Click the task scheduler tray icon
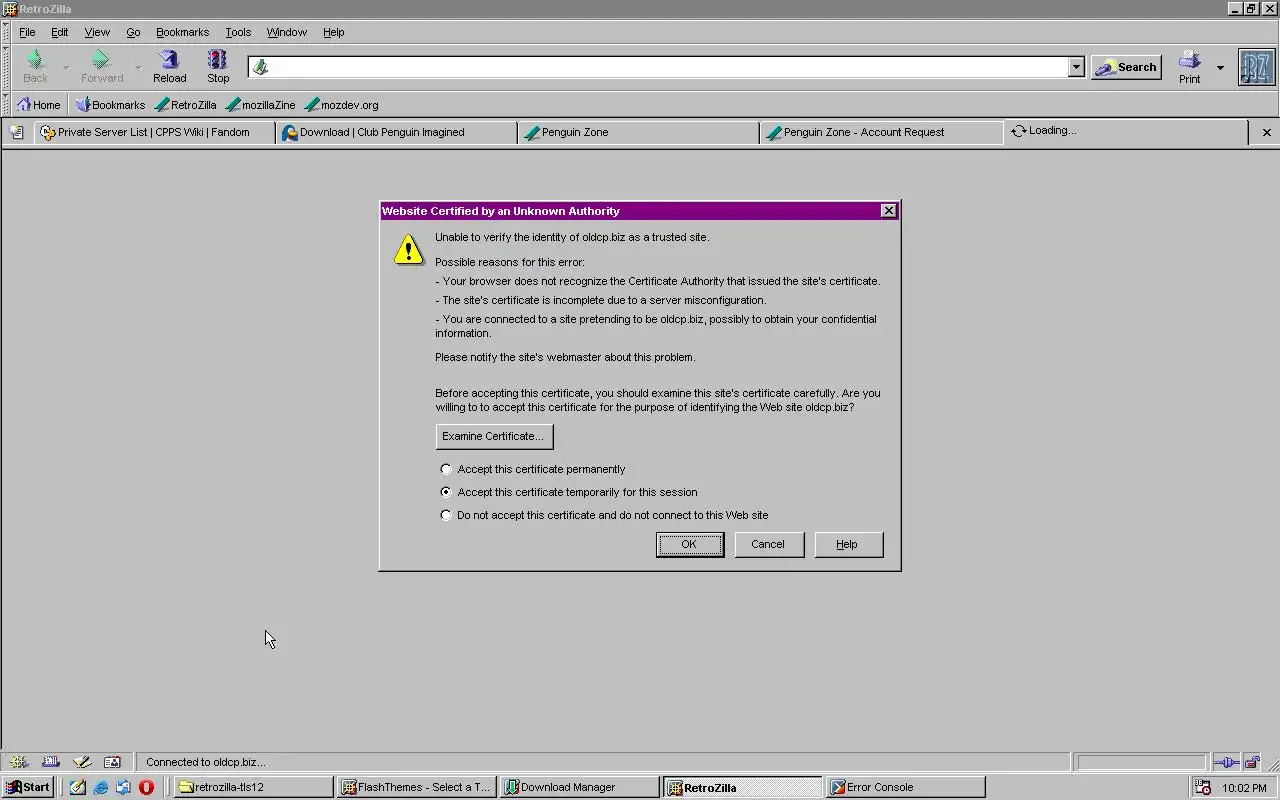 click(1203, 787)
